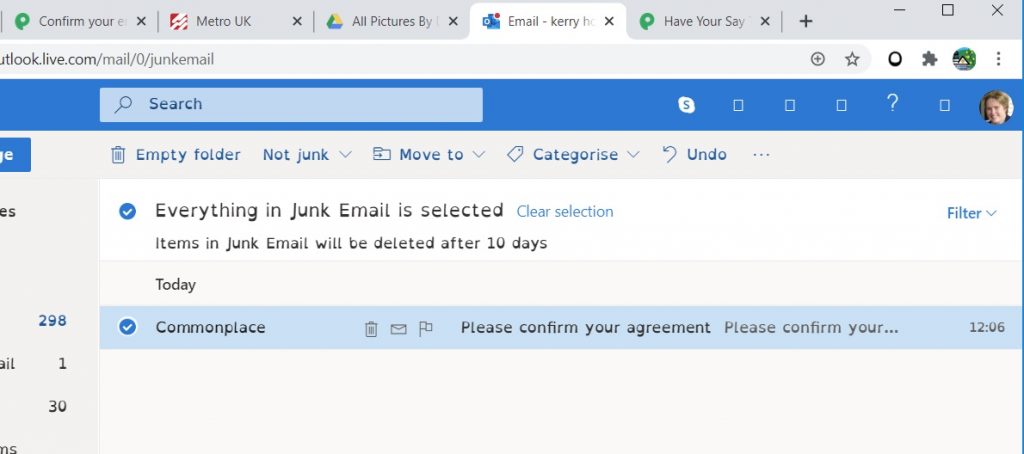Click the Clear selection link
1024x454 pixels.
[565, 212]
